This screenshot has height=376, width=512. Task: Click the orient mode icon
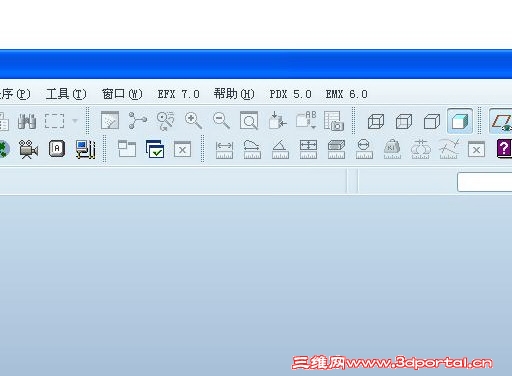tap(166, 121)
